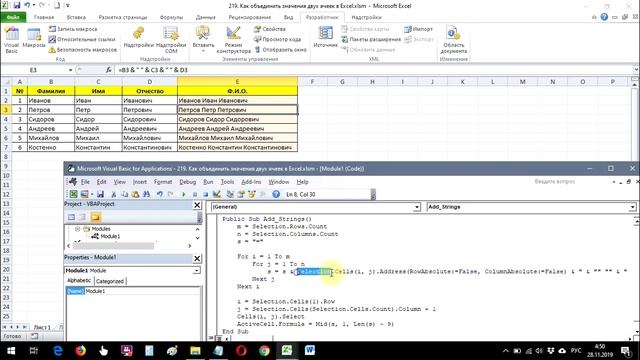Open Windows Start button
This screenshot has width=640, height=360.
tap(11, 351)
